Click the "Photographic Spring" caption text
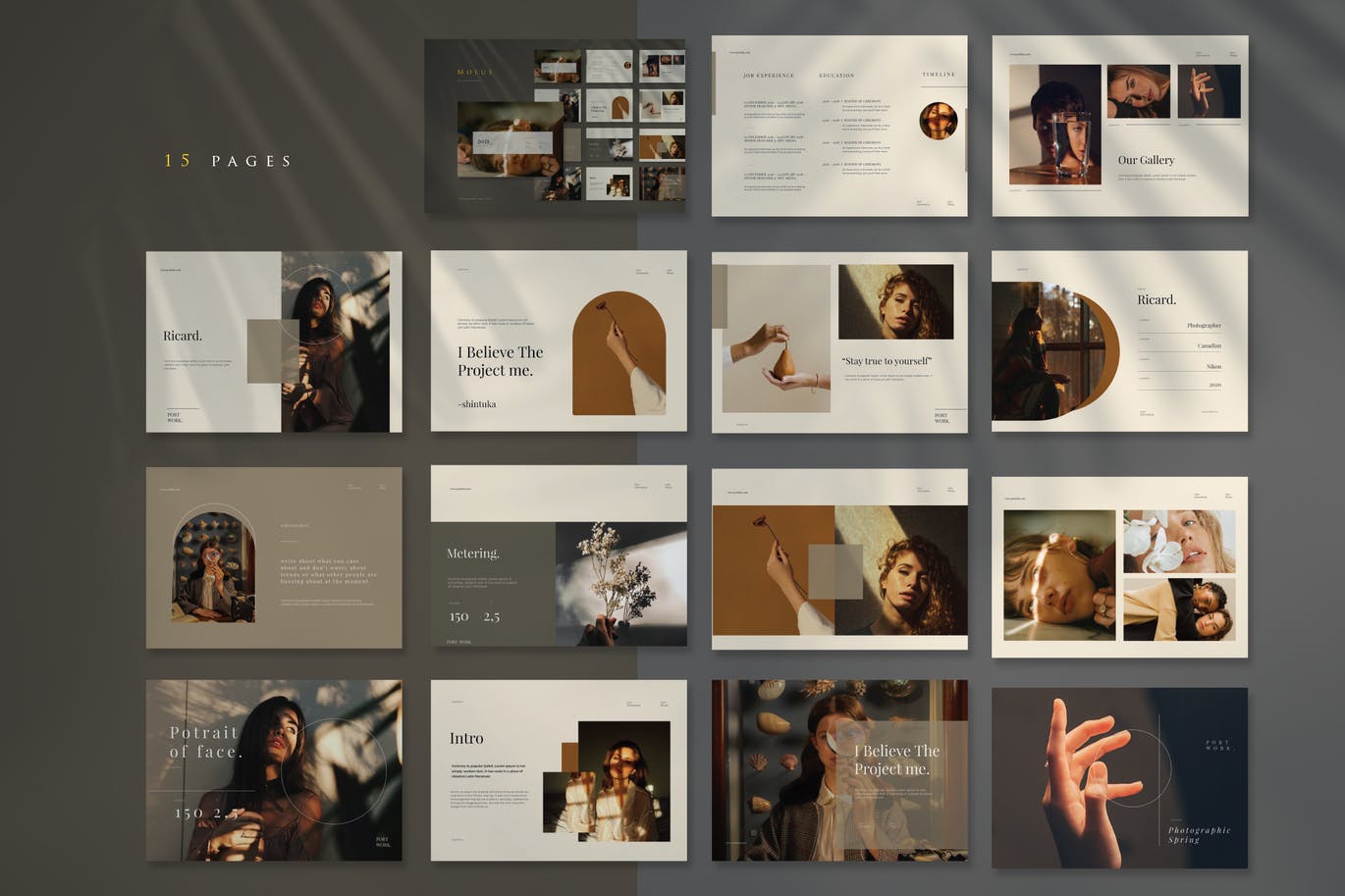The height and width of the screenshot is (896, 1345). point(1199,834)
